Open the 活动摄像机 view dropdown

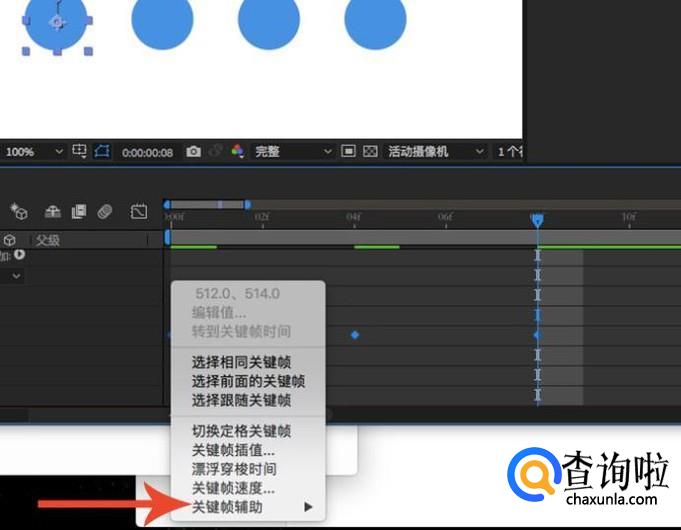tap(436, 151)
